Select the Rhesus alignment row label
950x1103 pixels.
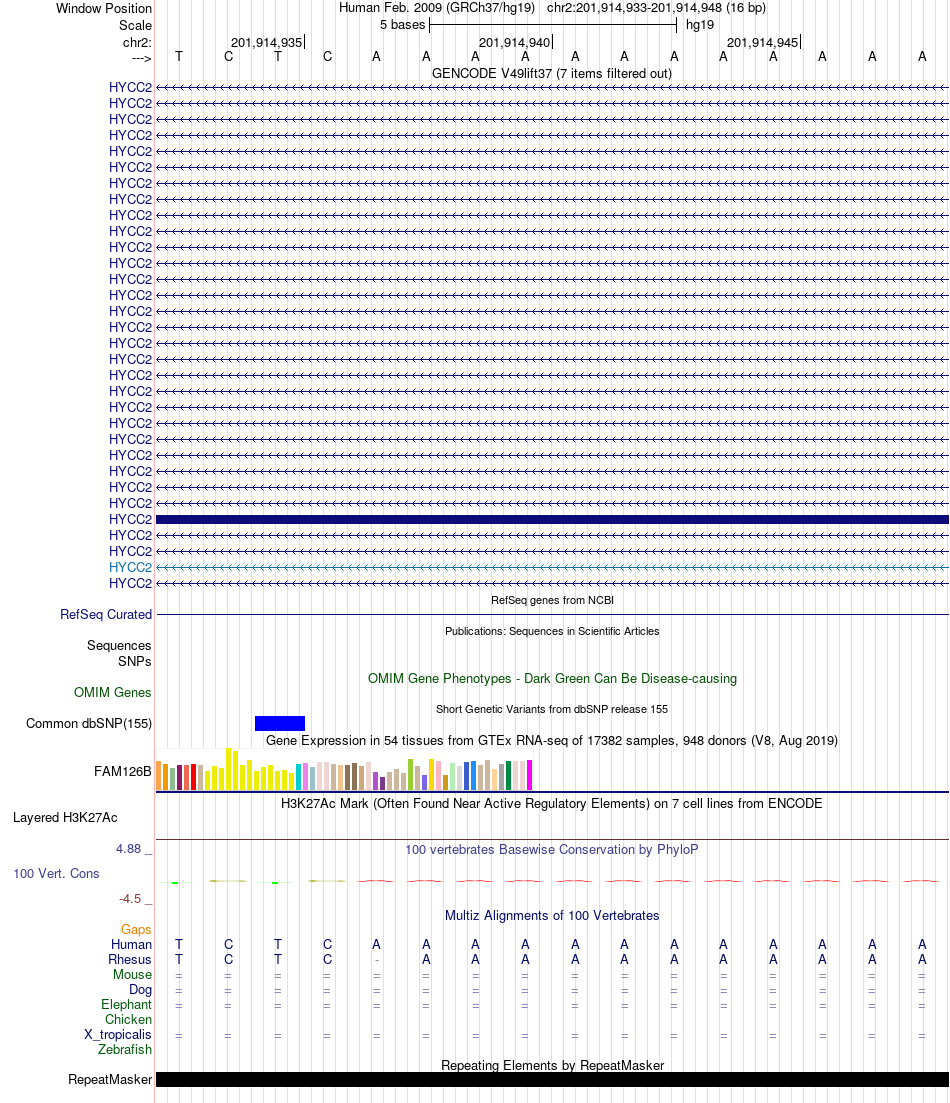[129, 959]
